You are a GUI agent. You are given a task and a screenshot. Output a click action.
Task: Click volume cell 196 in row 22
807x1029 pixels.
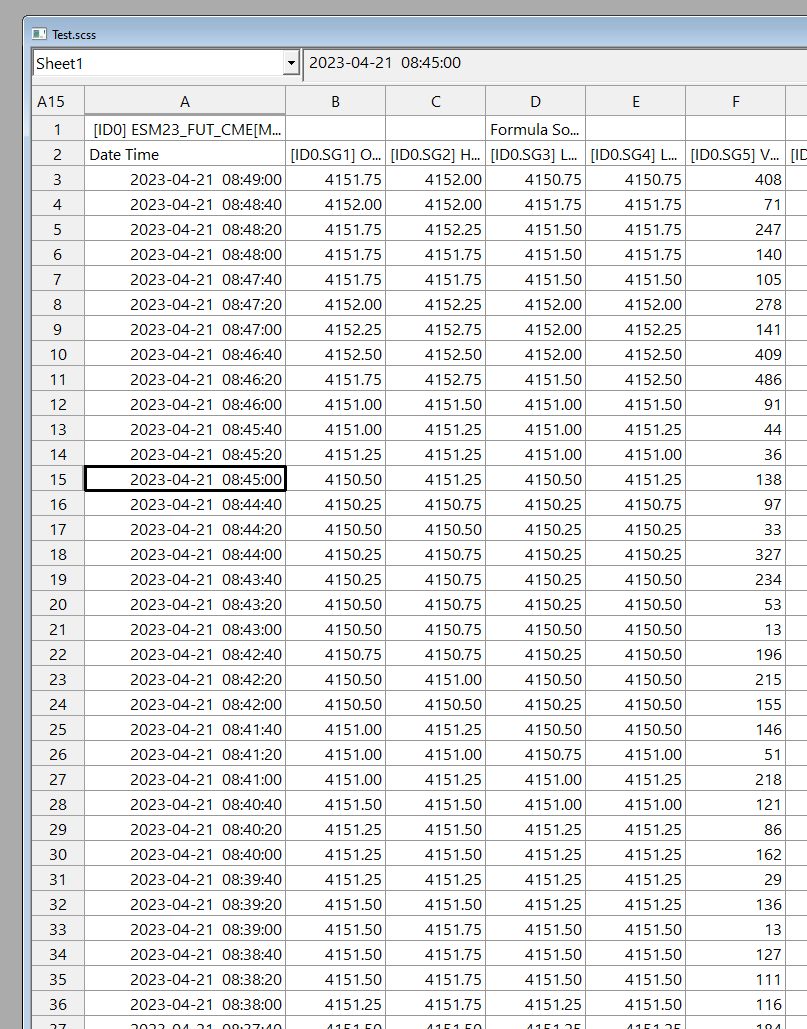pyautogui.click(x=735, y=654)
